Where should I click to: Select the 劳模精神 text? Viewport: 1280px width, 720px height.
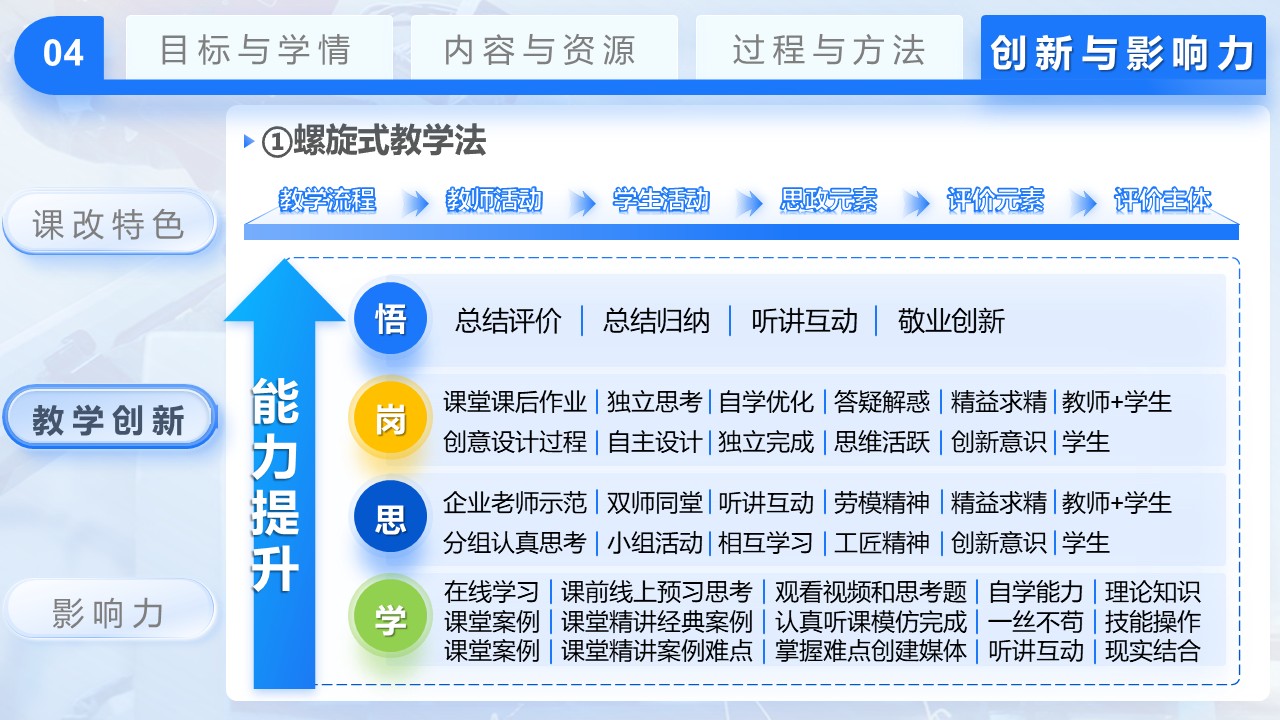pos(882,502)
